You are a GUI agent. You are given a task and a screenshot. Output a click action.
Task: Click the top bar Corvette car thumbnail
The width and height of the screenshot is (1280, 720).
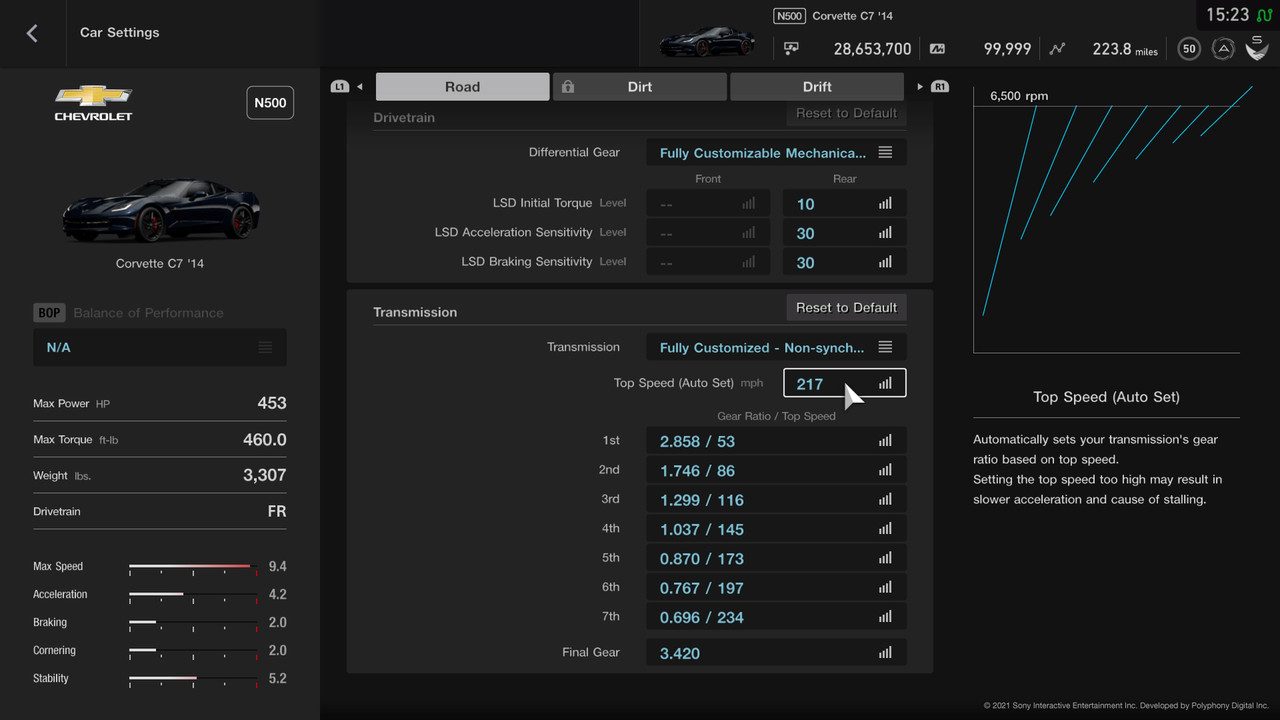[708, 42]
